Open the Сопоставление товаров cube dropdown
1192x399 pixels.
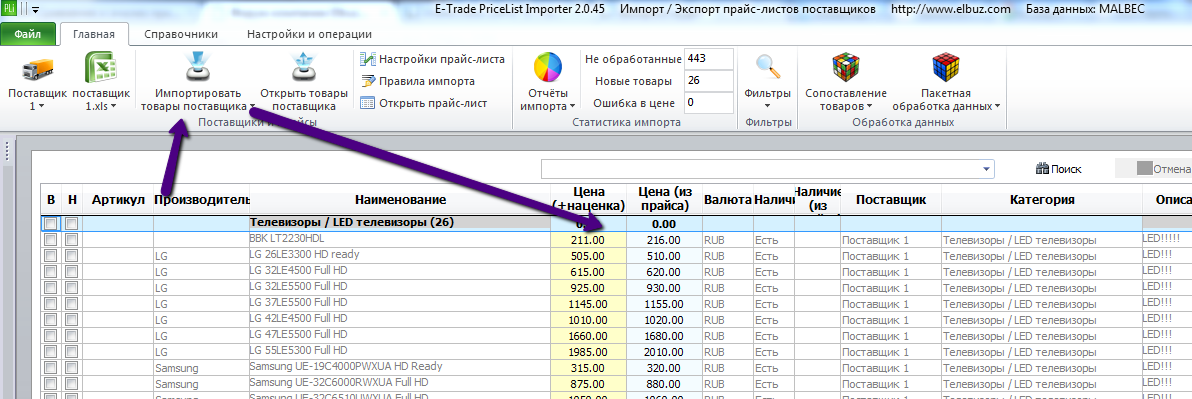(846, 81)
